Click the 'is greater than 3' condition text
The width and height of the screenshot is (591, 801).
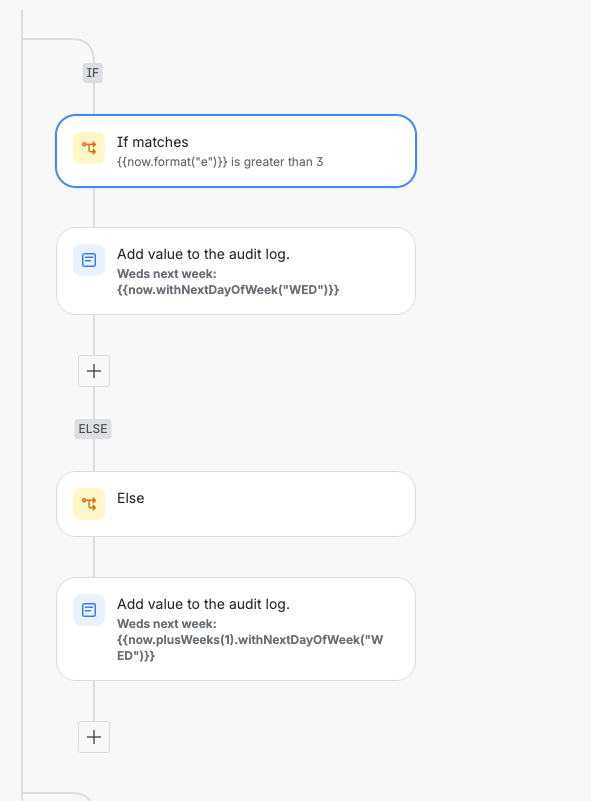(x=277, y=162)
